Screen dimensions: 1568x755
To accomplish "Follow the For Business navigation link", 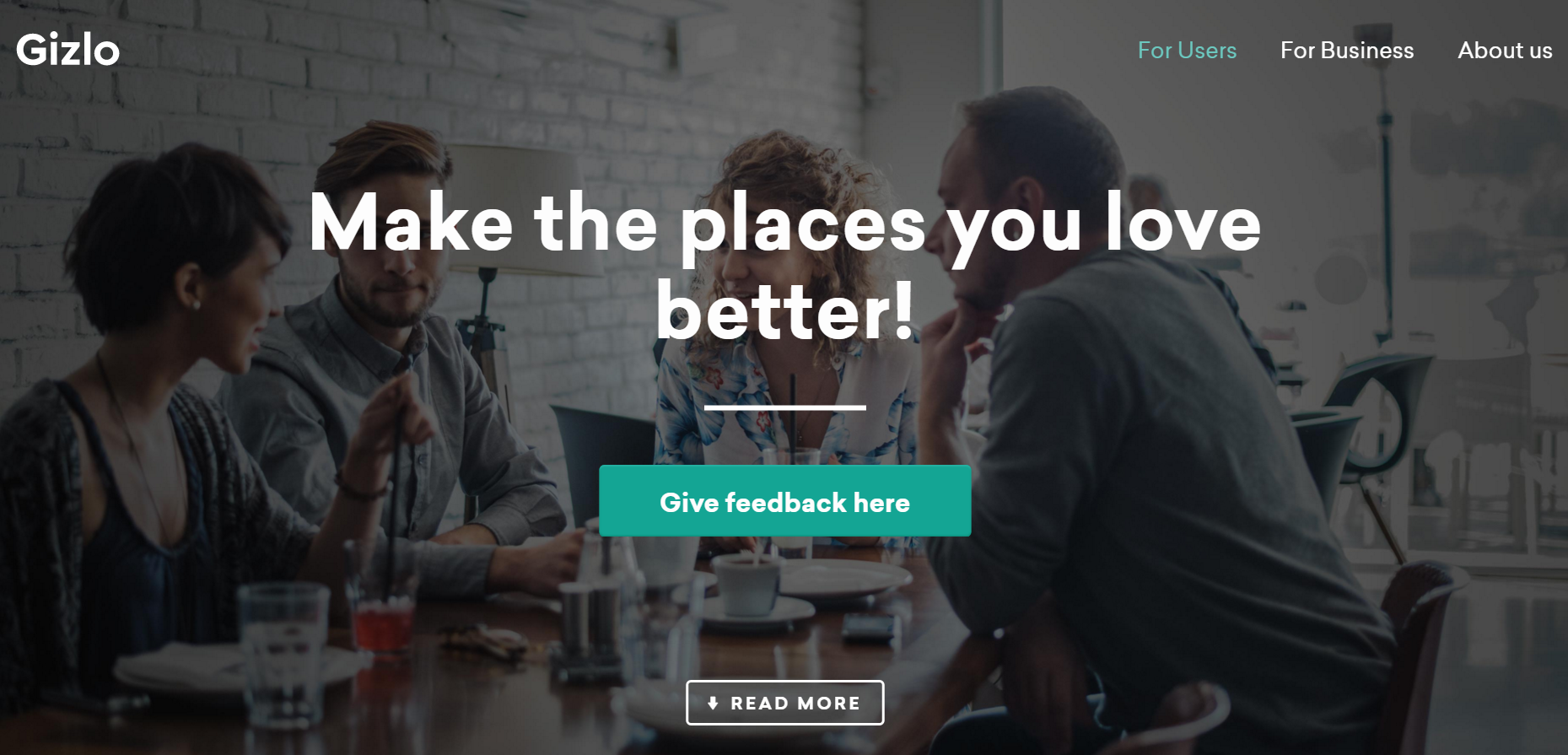I will [x=1347, y=51].
